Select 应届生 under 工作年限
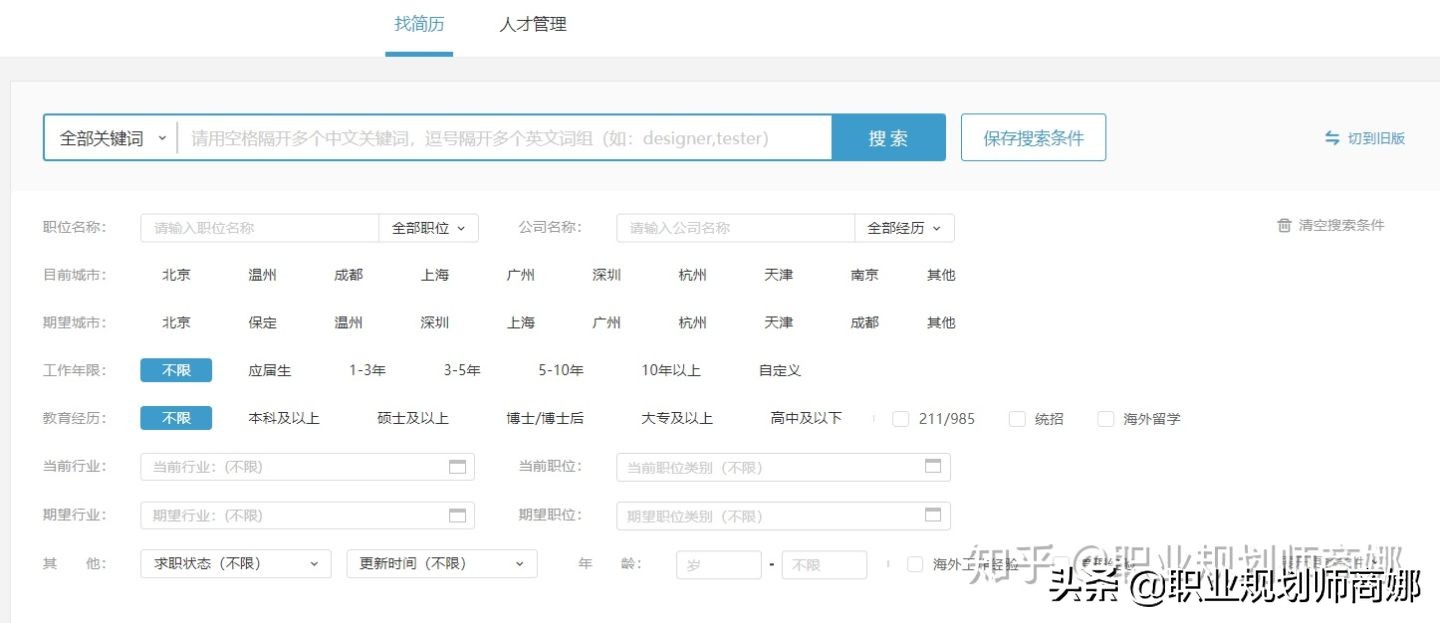The height and width of the screenshot is (623, 1440). point(271,370)
